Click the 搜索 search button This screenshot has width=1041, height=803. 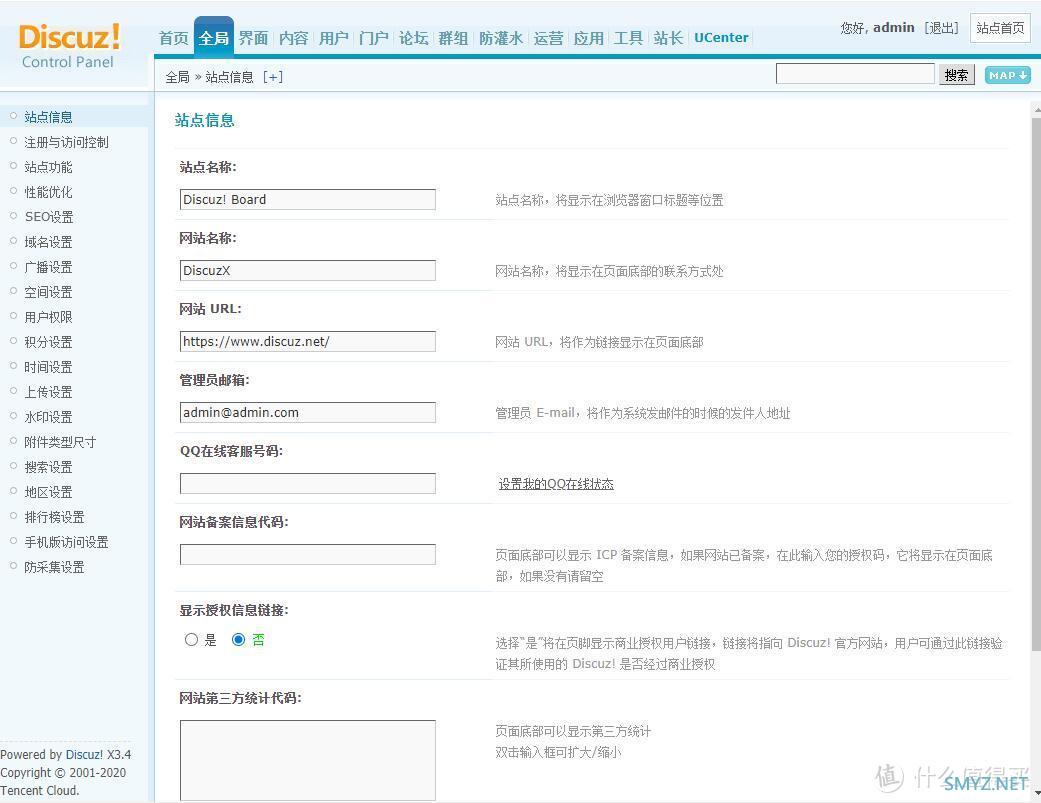(957, 75)
